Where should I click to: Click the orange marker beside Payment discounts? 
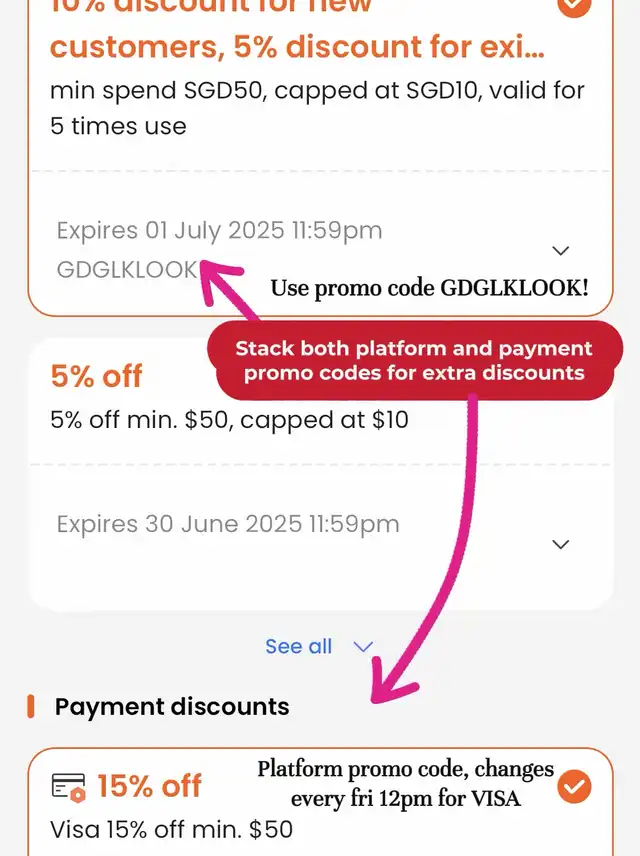coord(31,707)
